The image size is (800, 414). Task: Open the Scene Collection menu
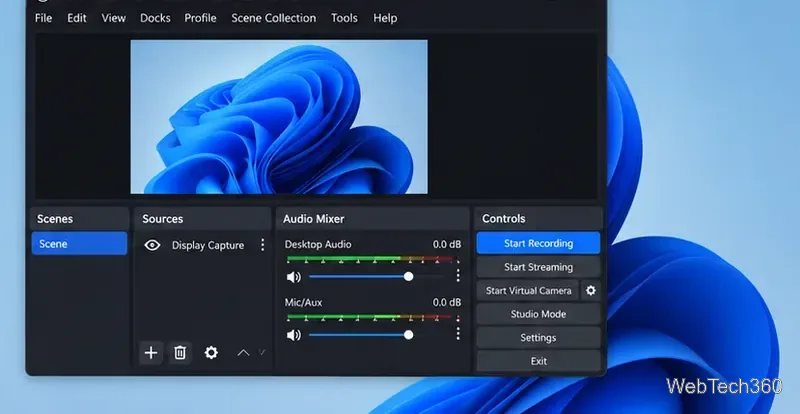[x=273, y=18]
